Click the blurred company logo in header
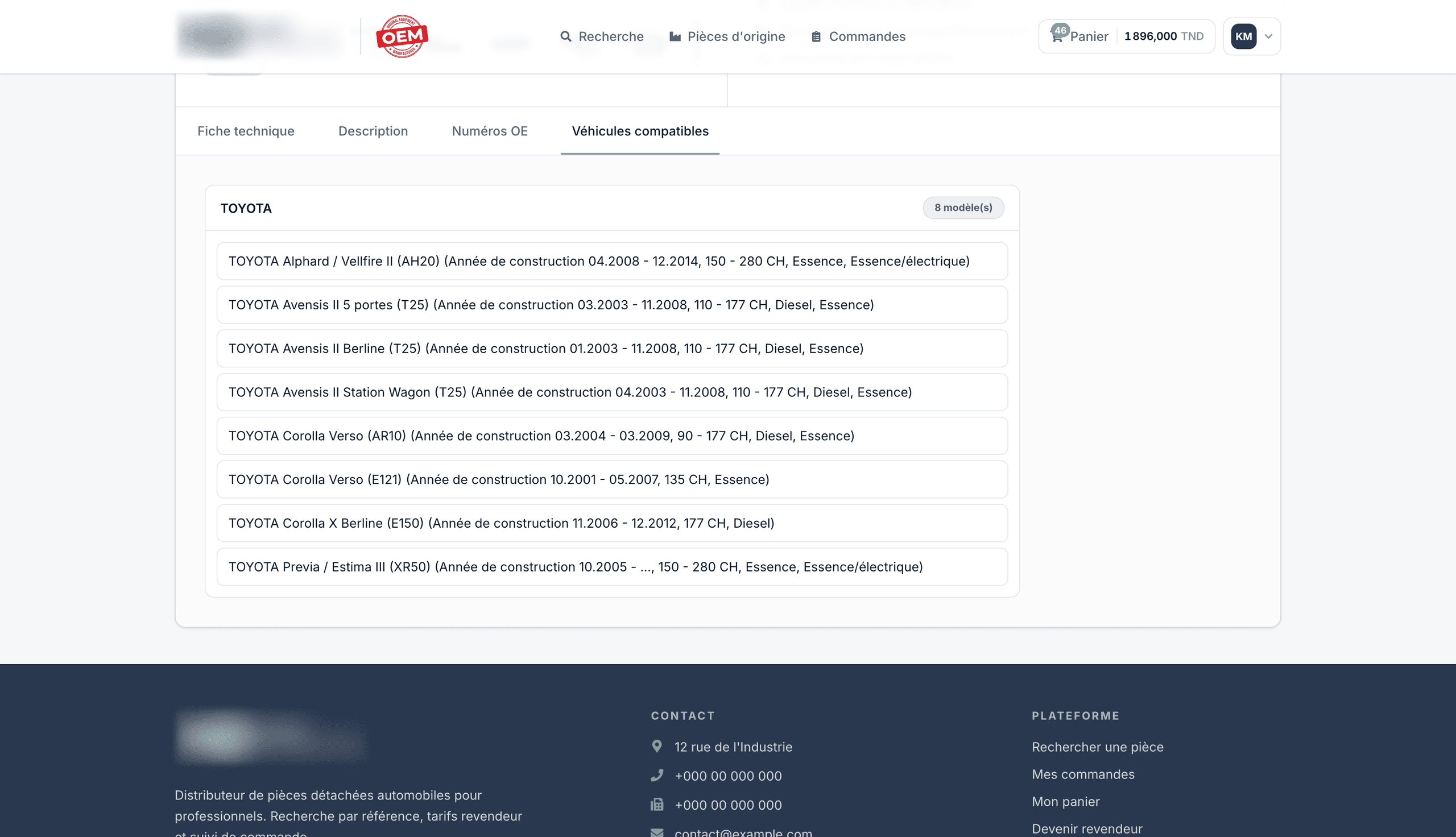Image resolution: width=1456 pixels, height=837 pixels. pos(260,36)
